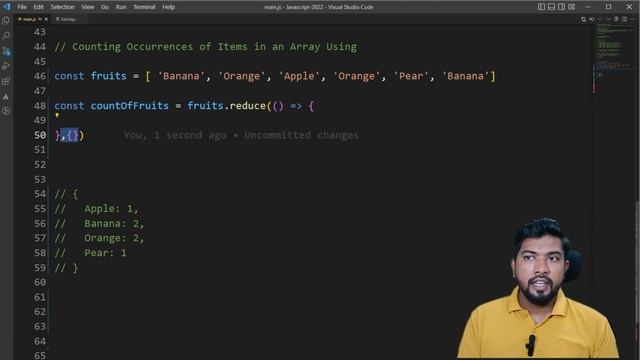640x360 pixels.
Task: Open the File menu
Action: click(x=22, y=7)
